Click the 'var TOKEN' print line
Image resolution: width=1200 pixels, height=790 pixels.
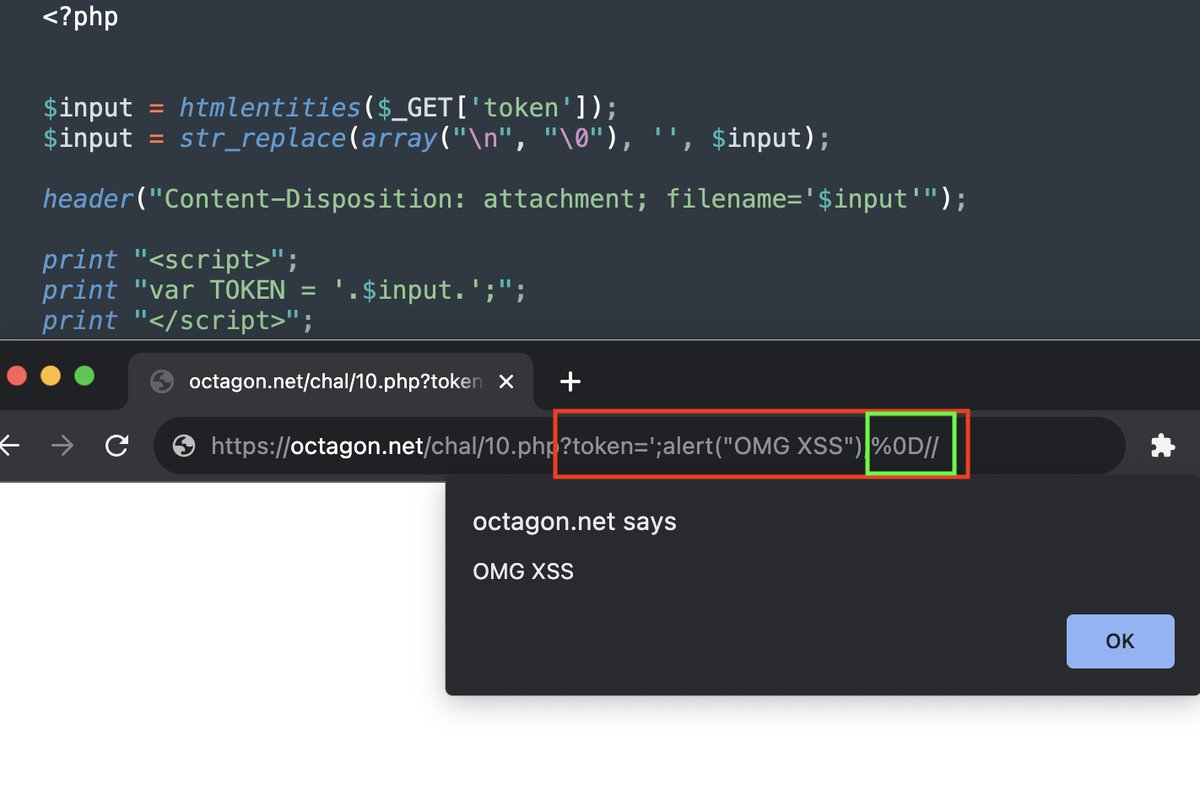click(x=284, y=291)
